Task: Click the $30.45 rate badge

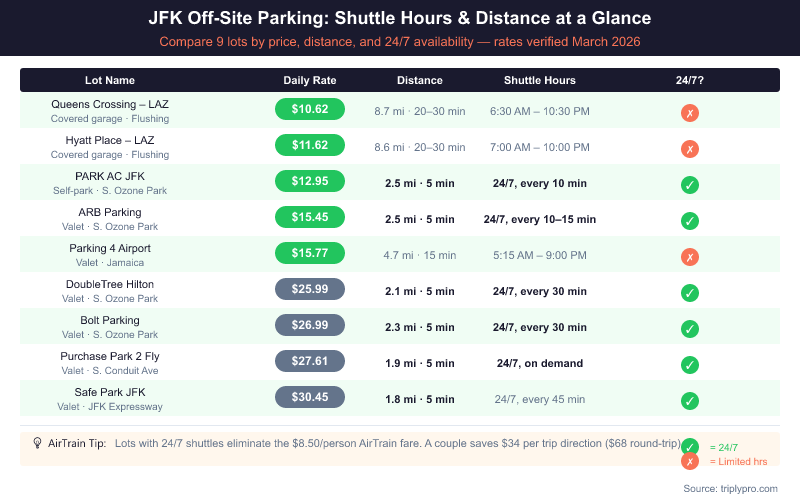Action: point(310,398)
